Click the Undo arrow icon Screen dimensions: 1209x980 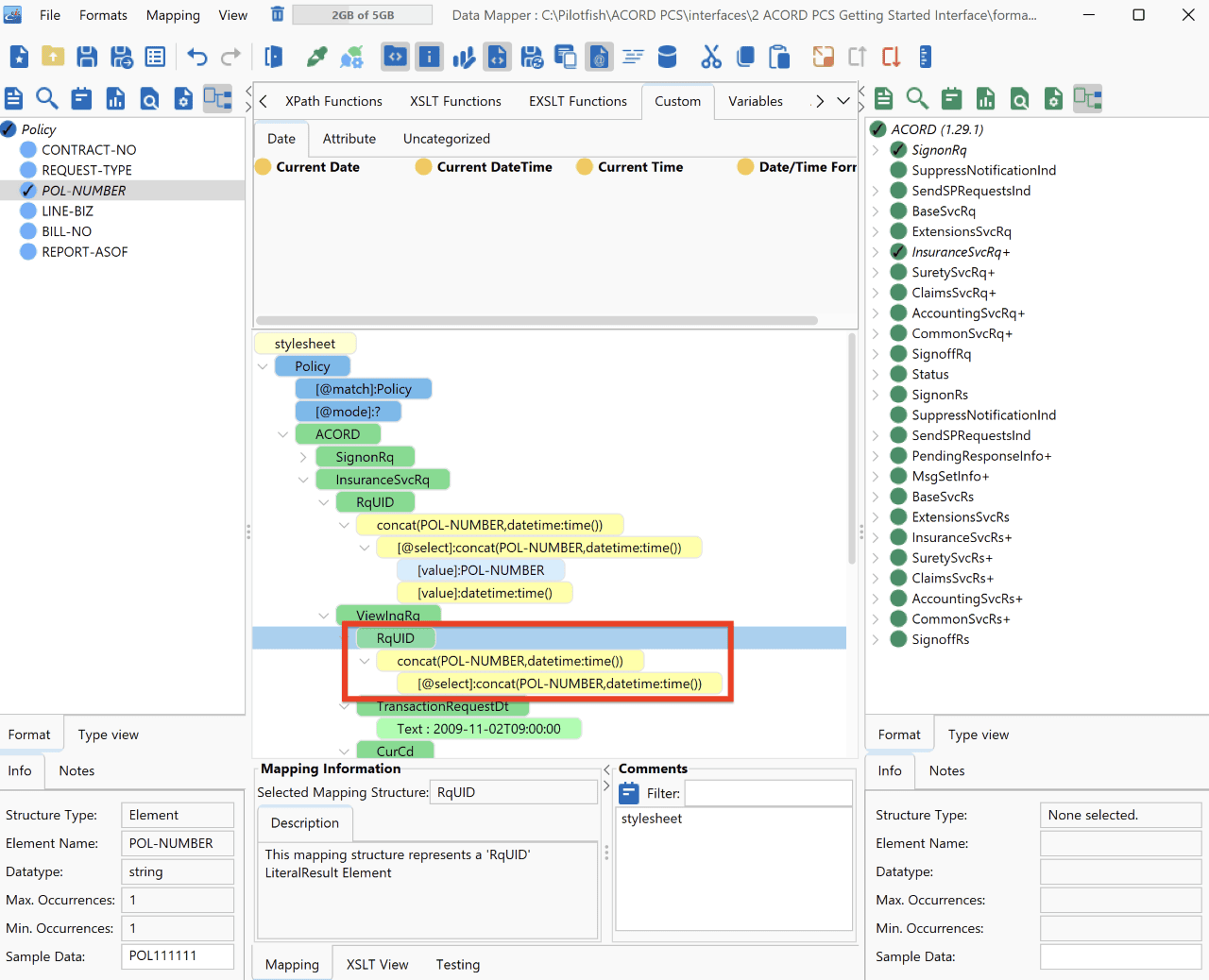(x=197, y=57)
